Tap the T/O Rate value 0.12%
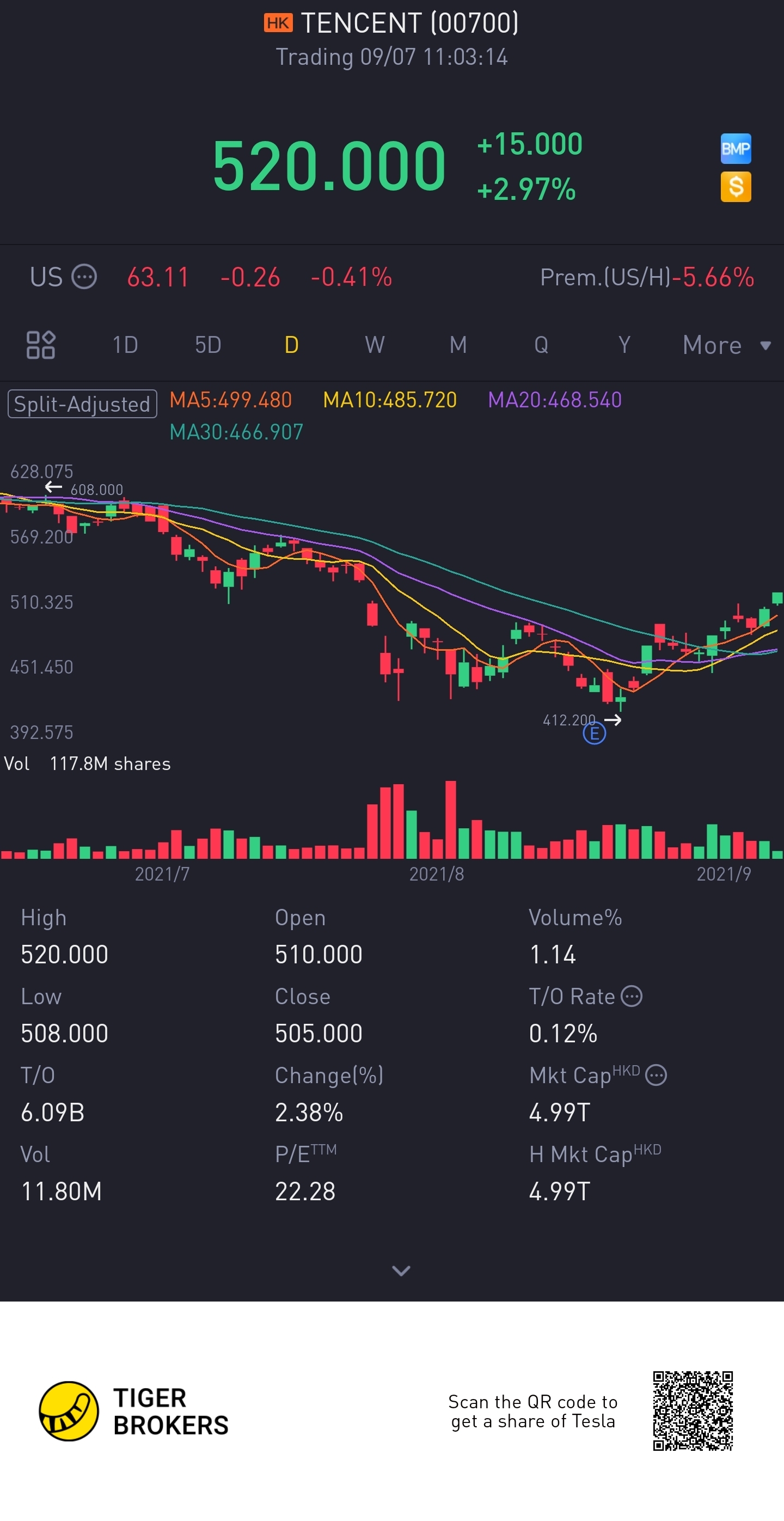 [562, 1033]
